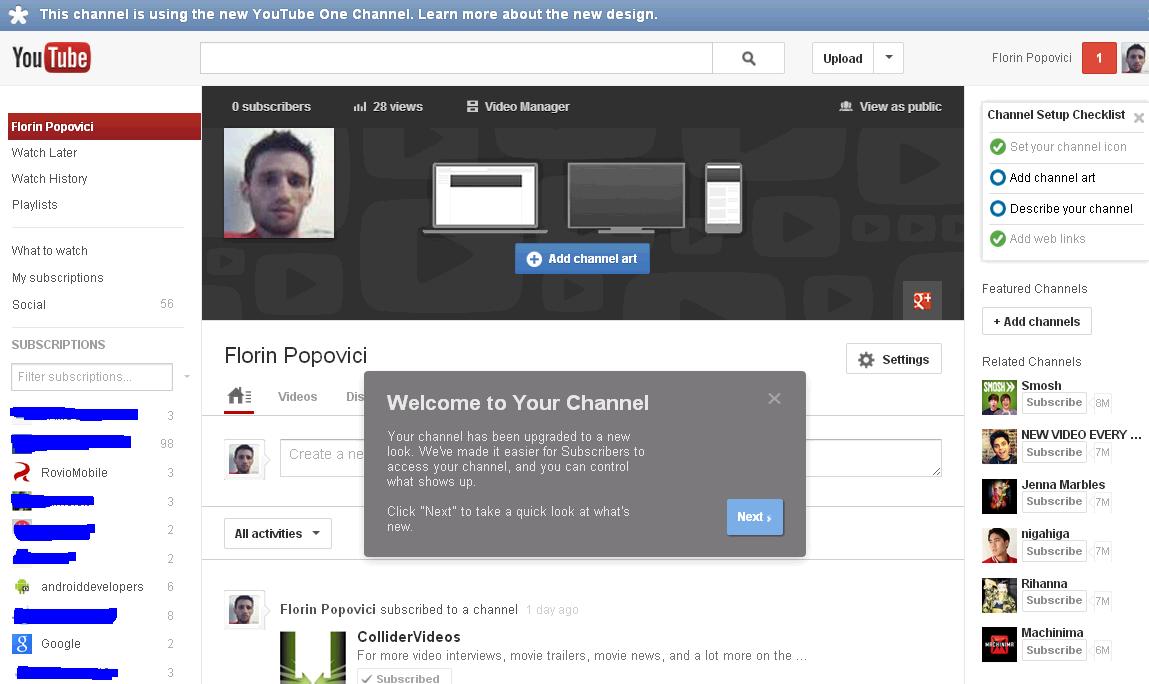Toggle the Subscribed button for ColliderVideos

click(404, 677)
